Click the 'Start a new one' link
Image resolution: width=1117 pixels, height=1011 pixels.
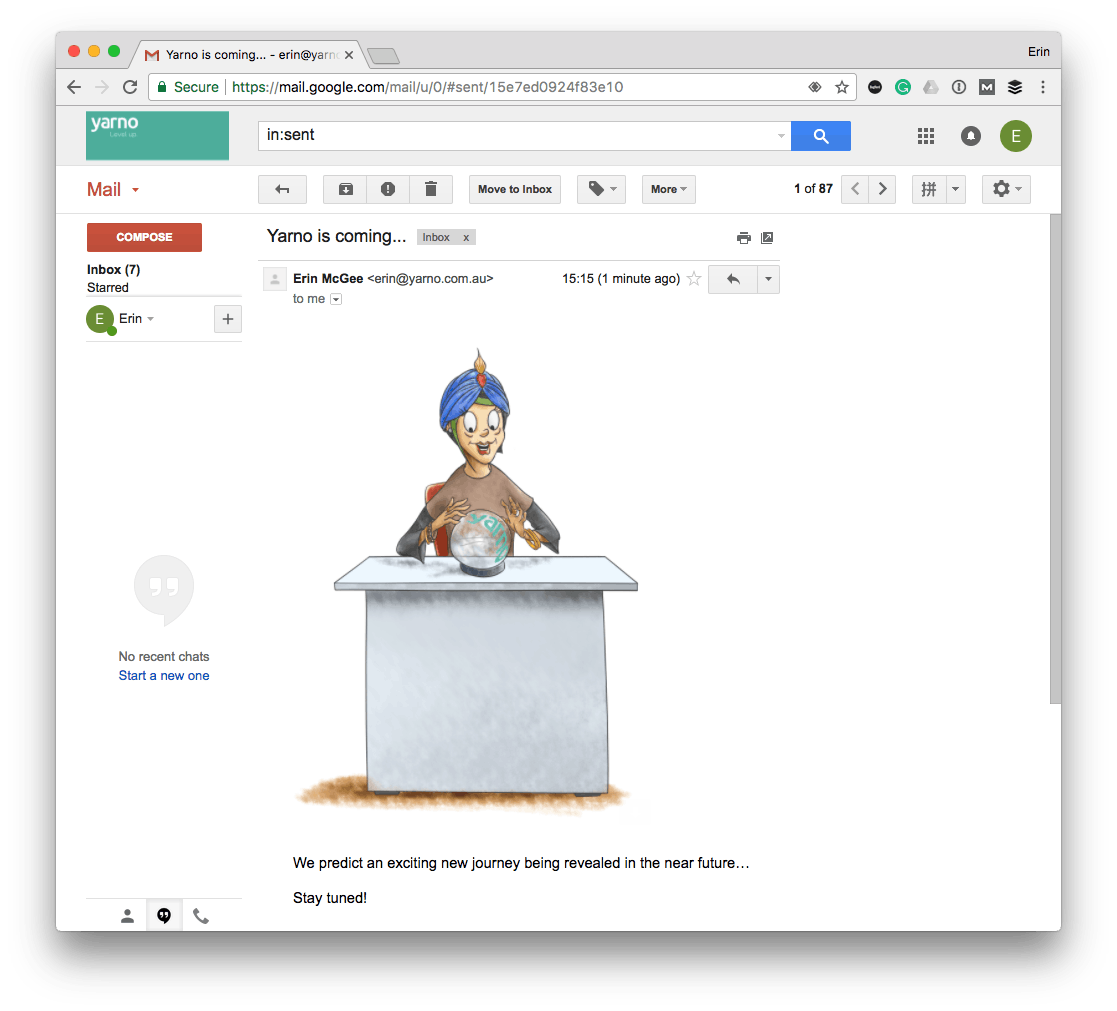[x=164, y=676]
